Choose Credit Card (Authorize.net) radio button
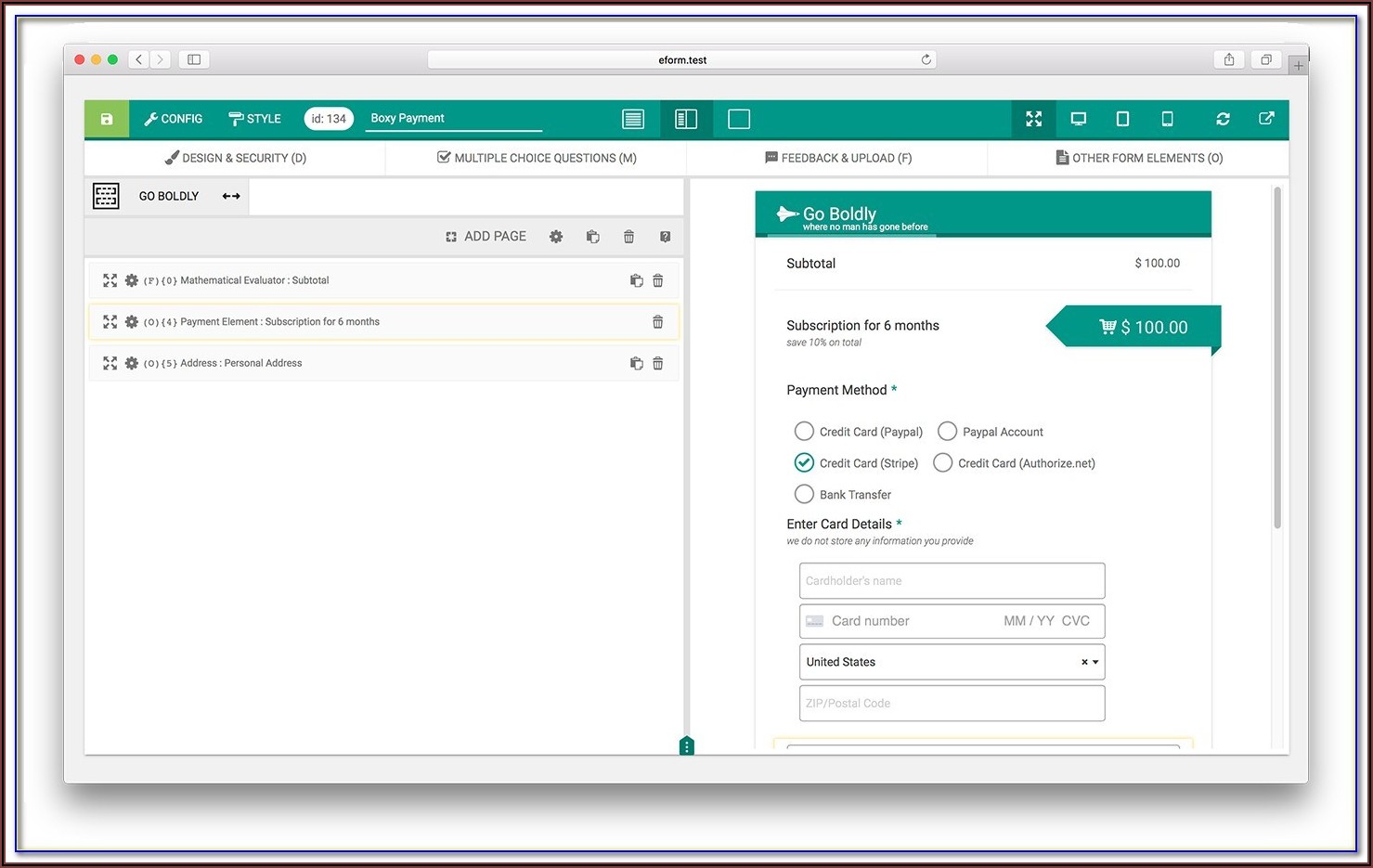This screenshot has width=1373, height=868. [x=942, y=463]
